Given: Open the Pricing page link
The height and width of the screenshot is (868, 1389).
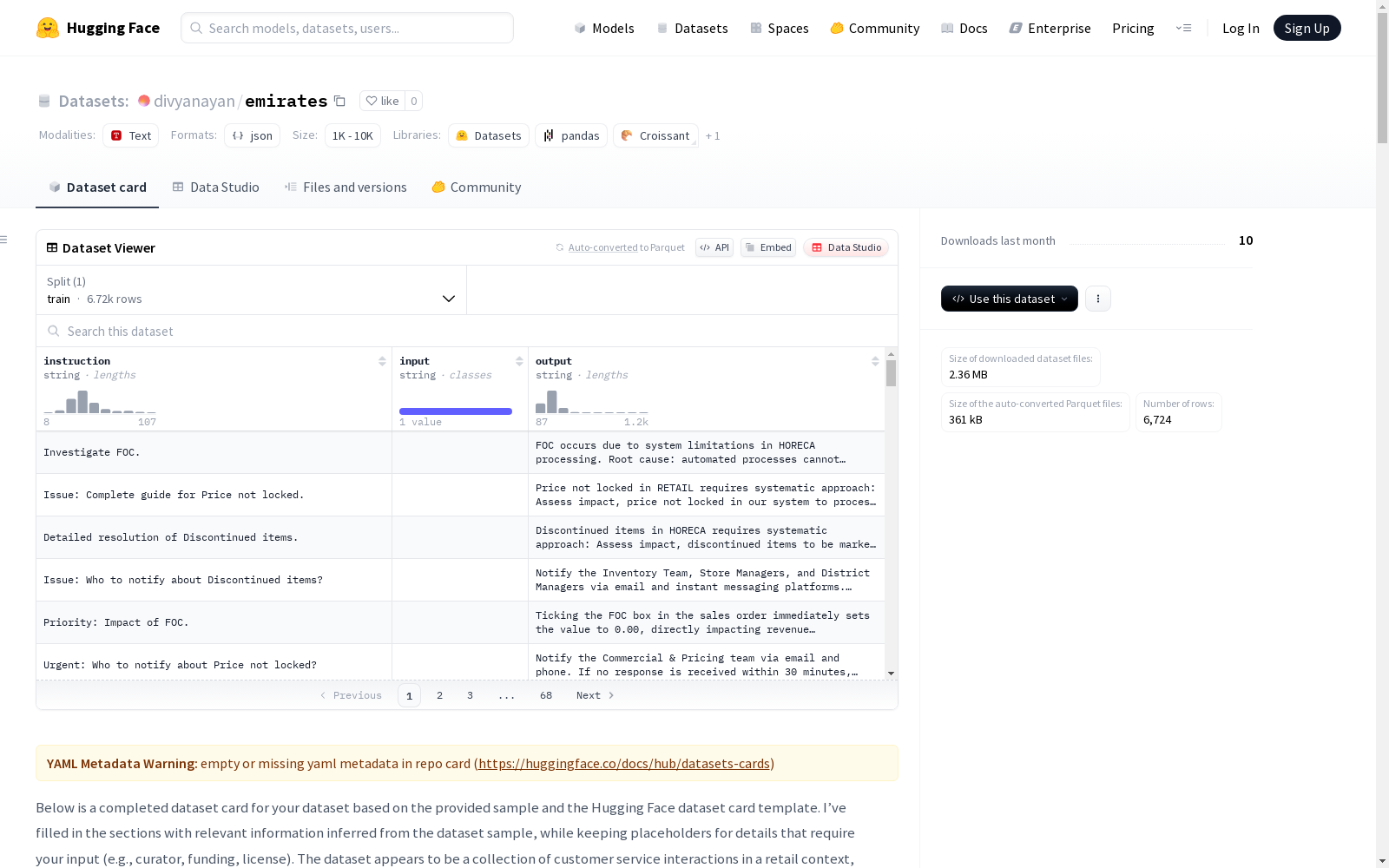Looking at the screenshot, I should (1133, 28).
